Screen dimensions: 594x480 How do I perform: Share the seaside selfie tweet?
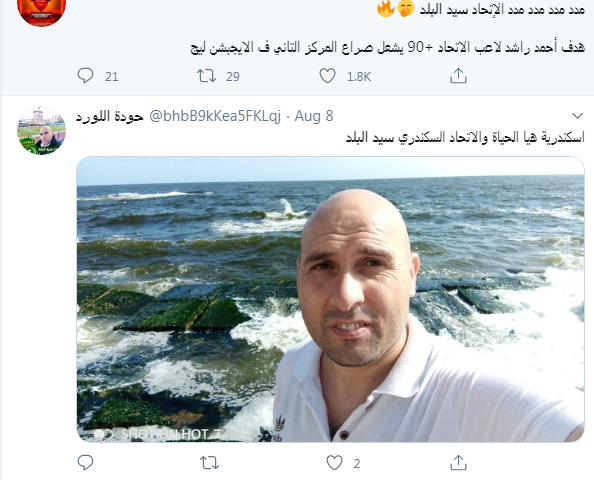(x=458, y=463)
